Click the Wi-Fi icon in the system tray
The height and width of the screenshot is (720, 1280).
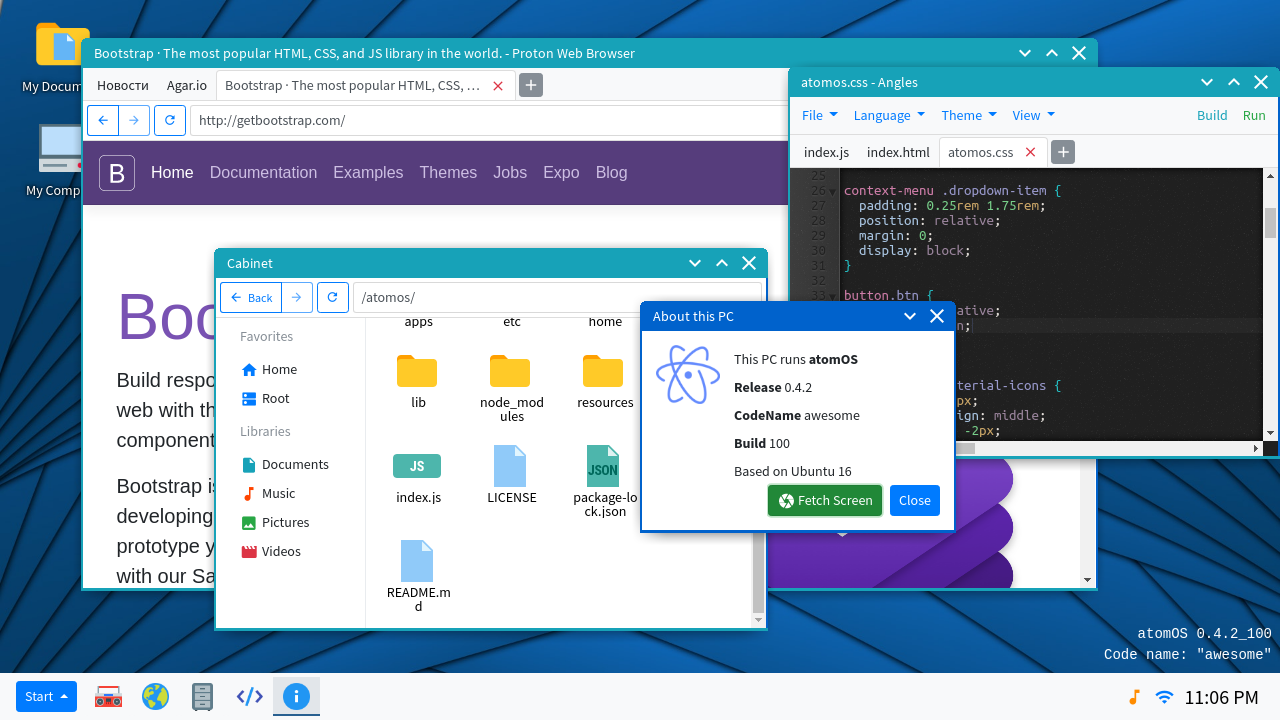point(1163,696)
